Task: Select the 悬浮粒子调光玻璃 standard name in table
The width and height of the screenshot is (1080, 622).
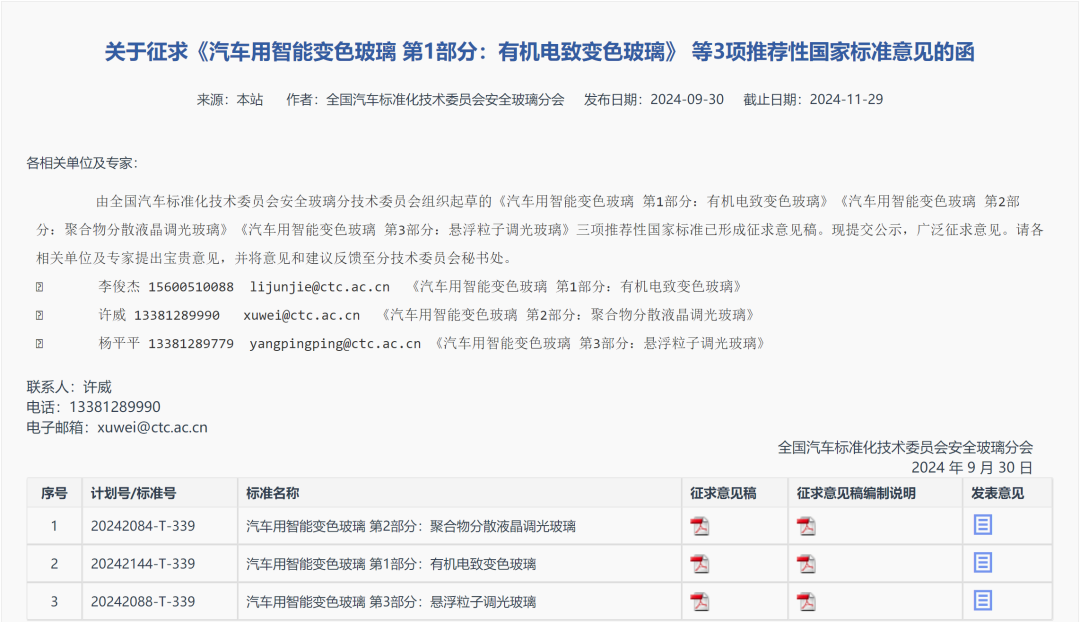Action: 391,601
